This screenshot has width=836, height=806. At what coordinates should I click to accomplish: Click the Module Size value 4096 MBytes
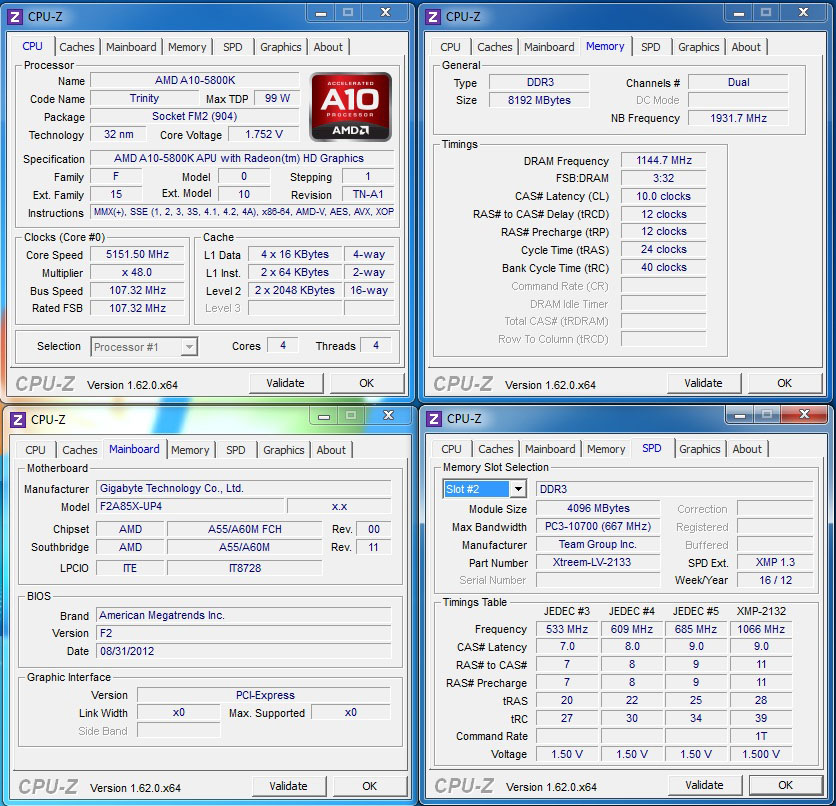pyautogui.click(x=598, y=509)
